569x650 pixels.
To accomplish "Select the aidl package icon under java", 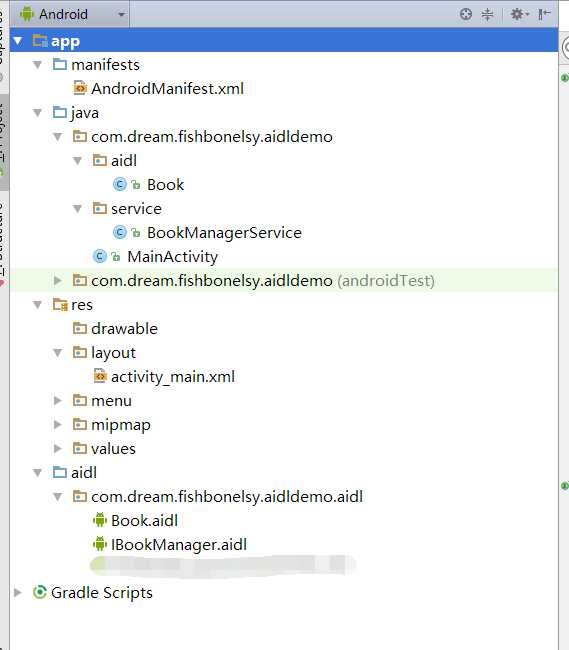I will (x=99, y=160).
